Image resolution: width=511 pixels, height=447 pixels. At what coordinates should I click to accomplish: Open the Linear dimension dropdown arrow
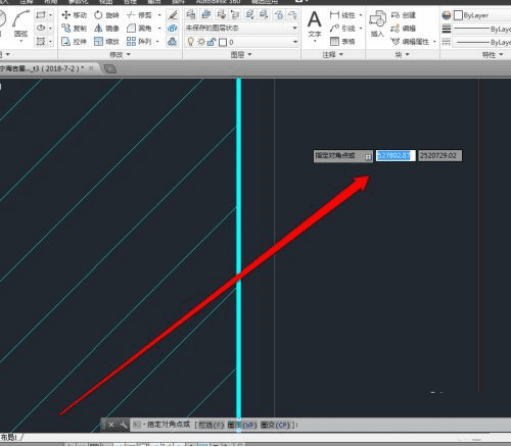tap(361, 15)
